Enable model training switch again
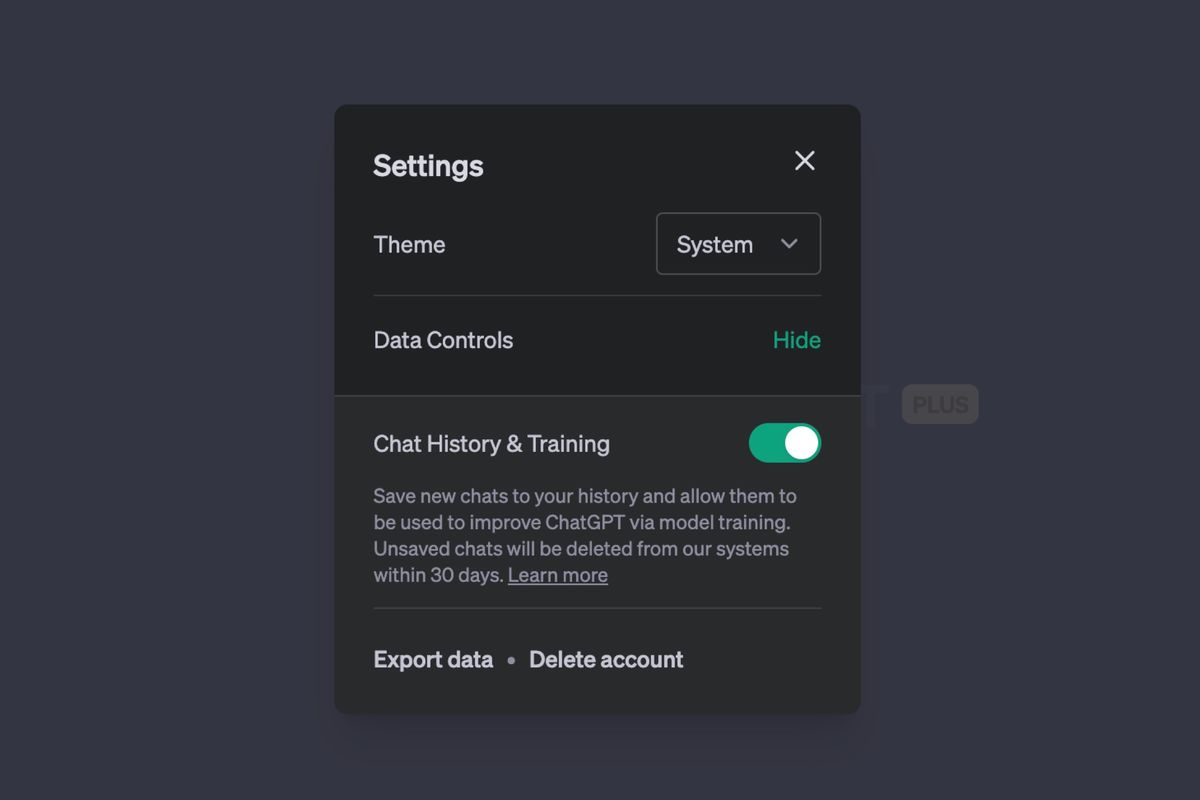Screen dimensions: 1200x800 786,442
